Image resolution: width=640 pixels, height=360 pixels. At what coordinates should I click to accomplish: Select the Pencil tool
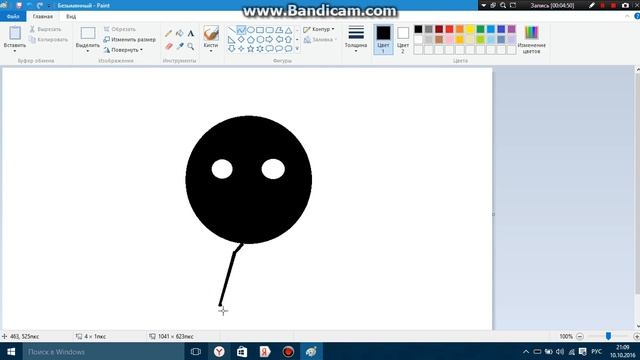click(x=169, y=33)
